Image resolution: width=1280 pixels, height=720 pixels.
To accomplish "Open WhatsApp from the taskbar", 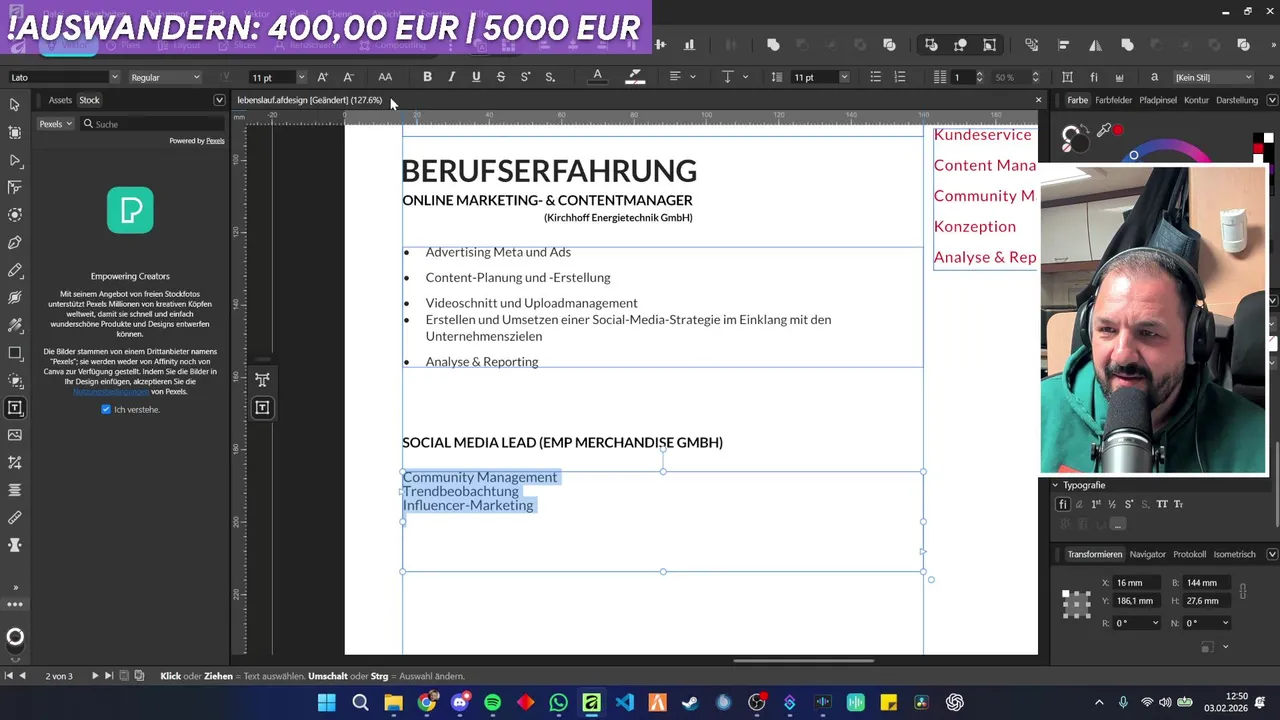I will [558, 703].
